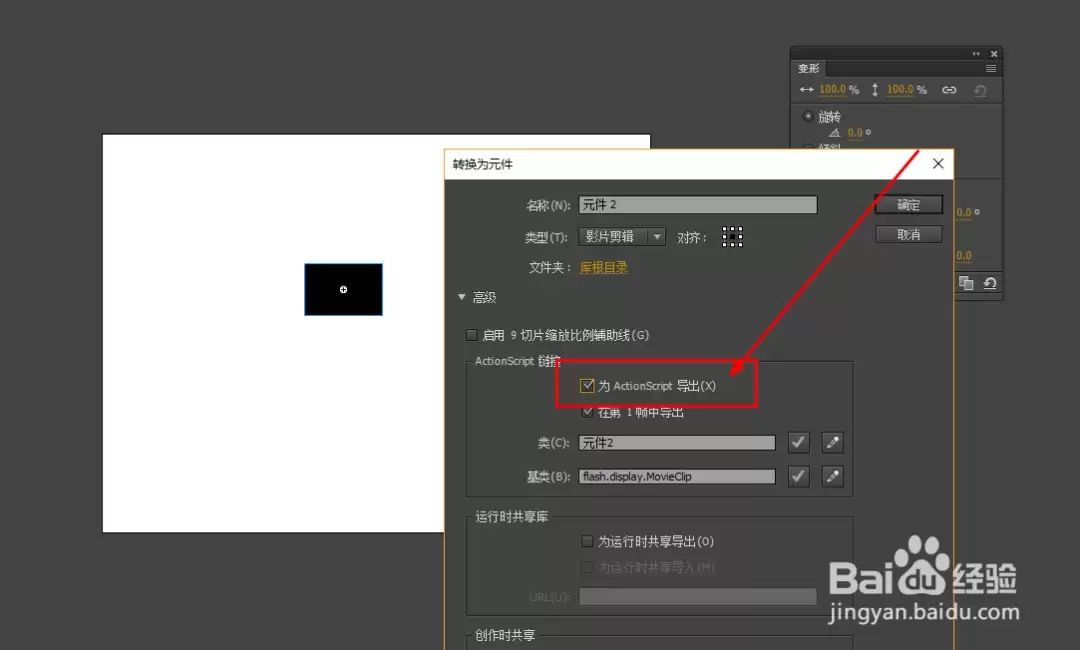Click 类 input field with 元件2

pos(677,443)
